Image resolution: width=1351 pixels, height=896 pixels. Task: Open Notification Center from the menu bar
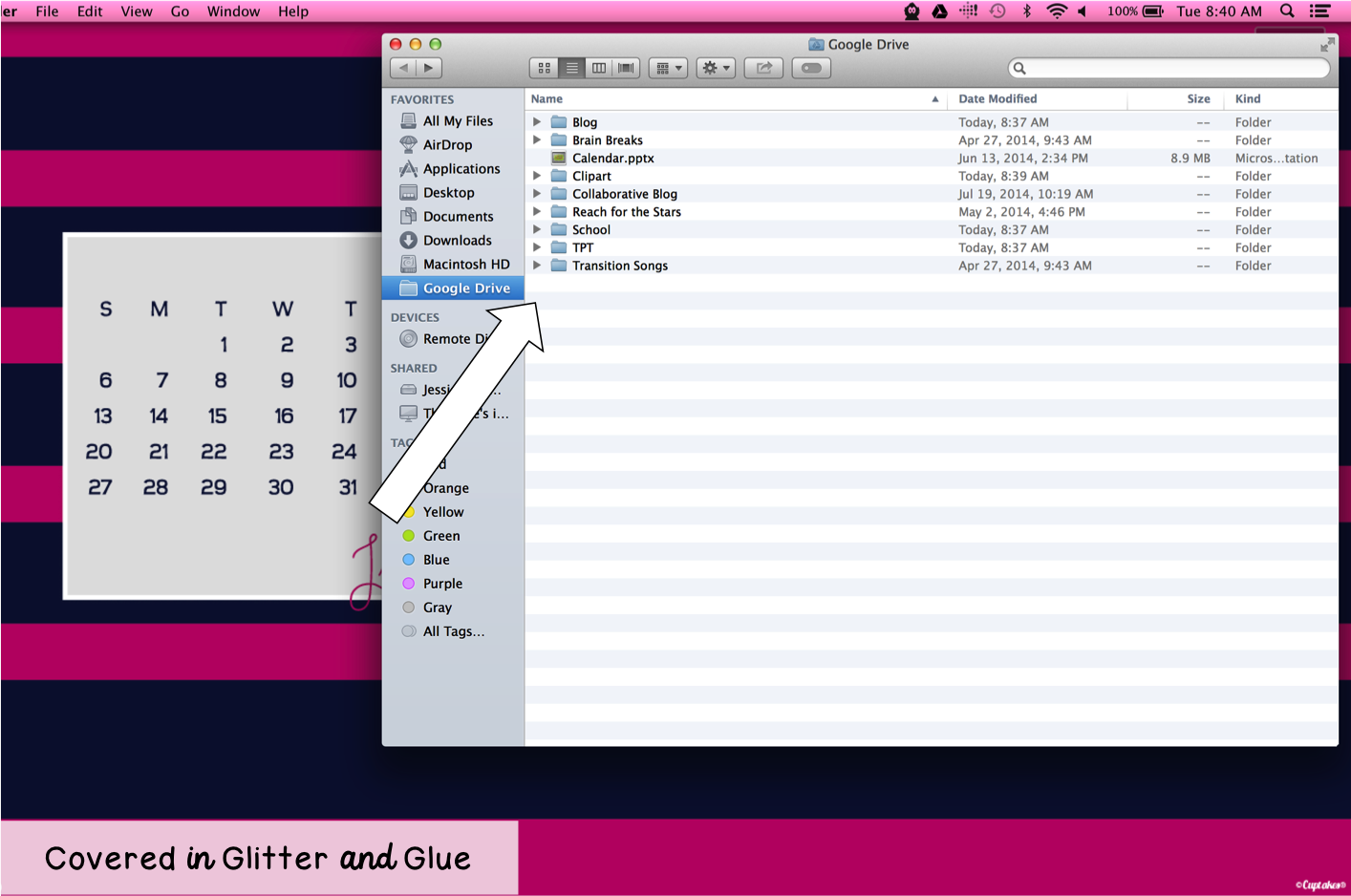1320,11
